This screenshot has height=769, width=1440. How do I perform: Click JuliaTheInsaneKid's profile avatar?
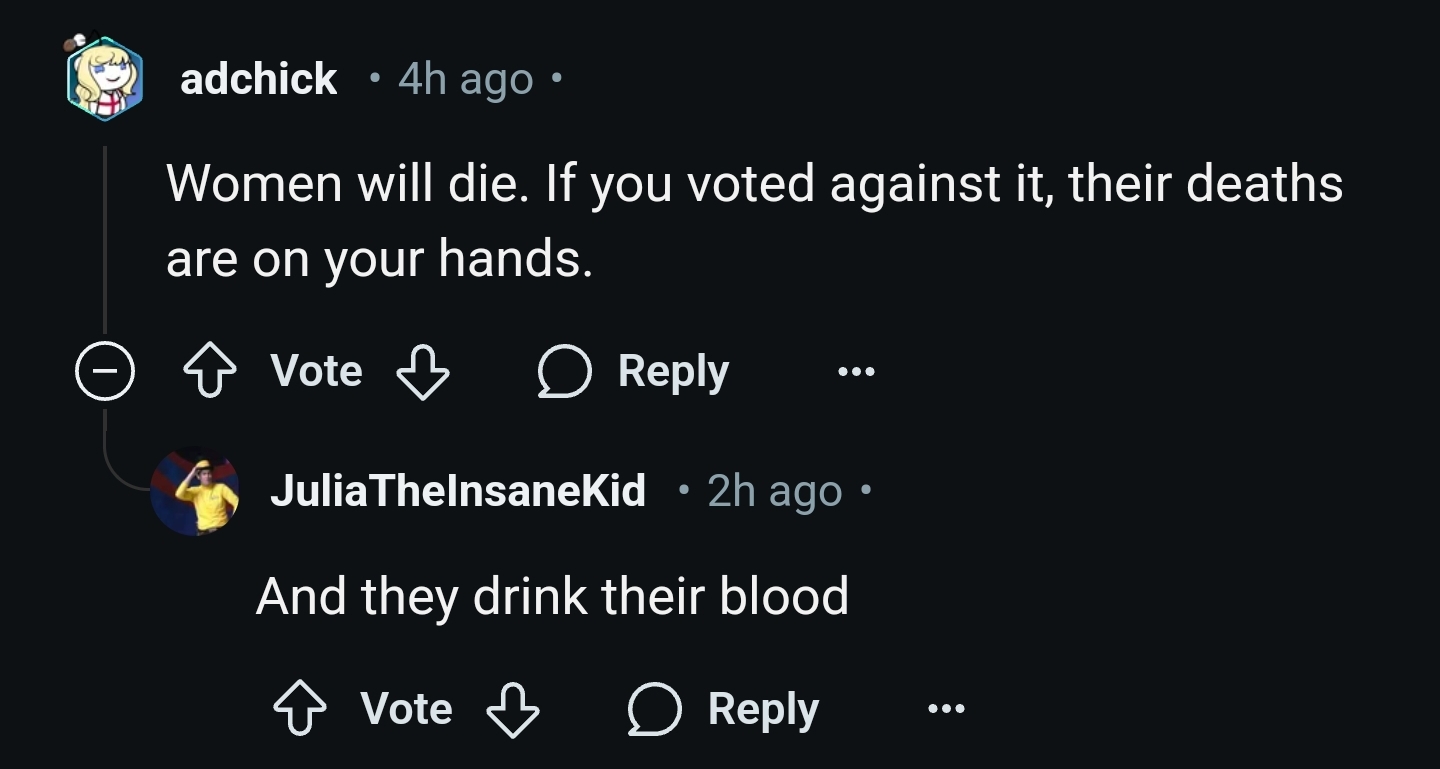click(195, 491)
